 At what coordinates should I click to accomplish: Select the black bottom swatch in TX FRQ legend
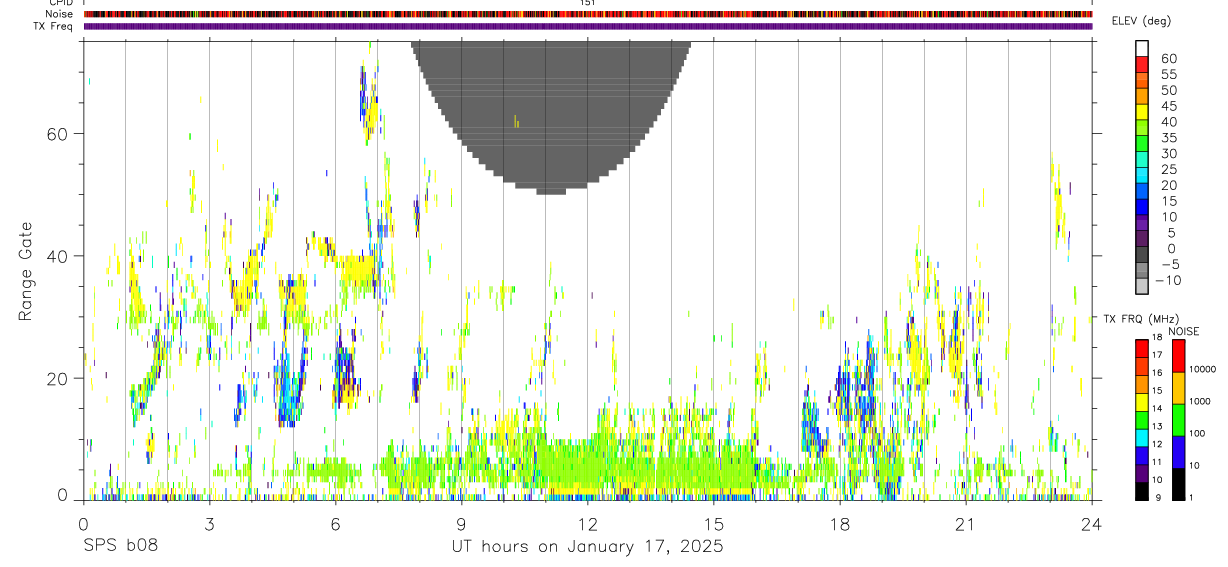click(x=1142, y=491)
